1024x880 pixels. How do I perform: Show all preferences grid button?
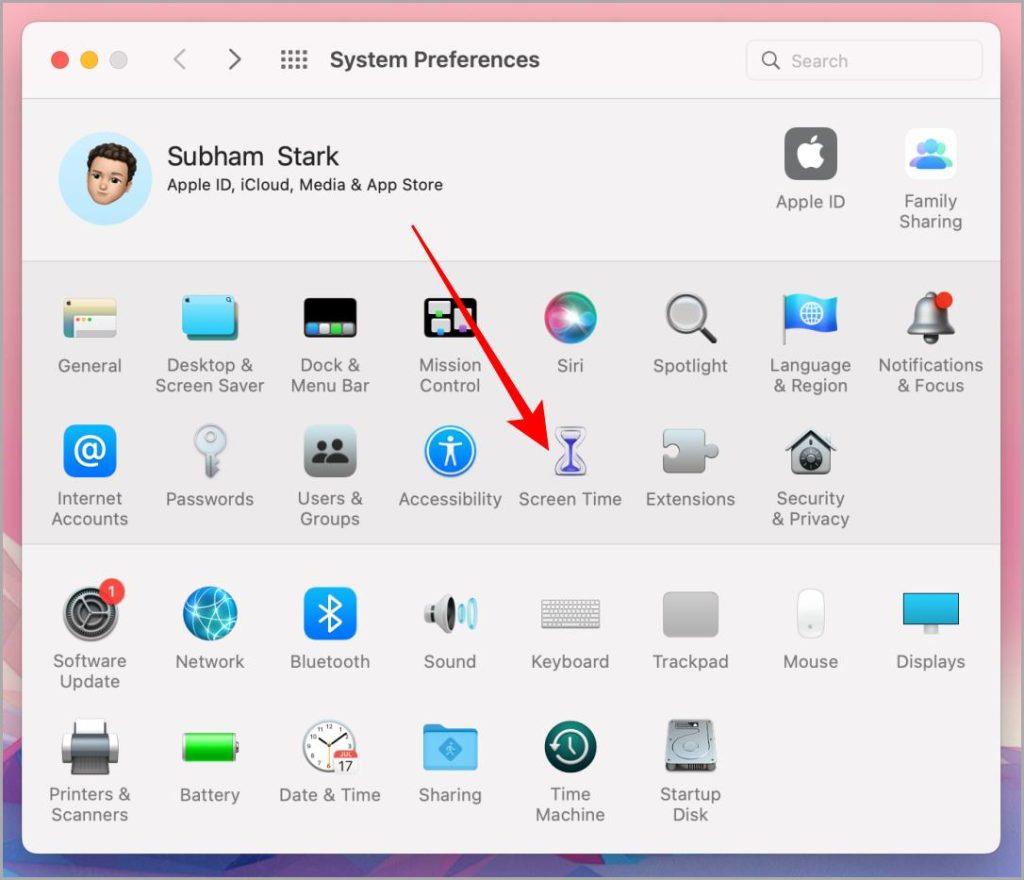coord(294,59)
